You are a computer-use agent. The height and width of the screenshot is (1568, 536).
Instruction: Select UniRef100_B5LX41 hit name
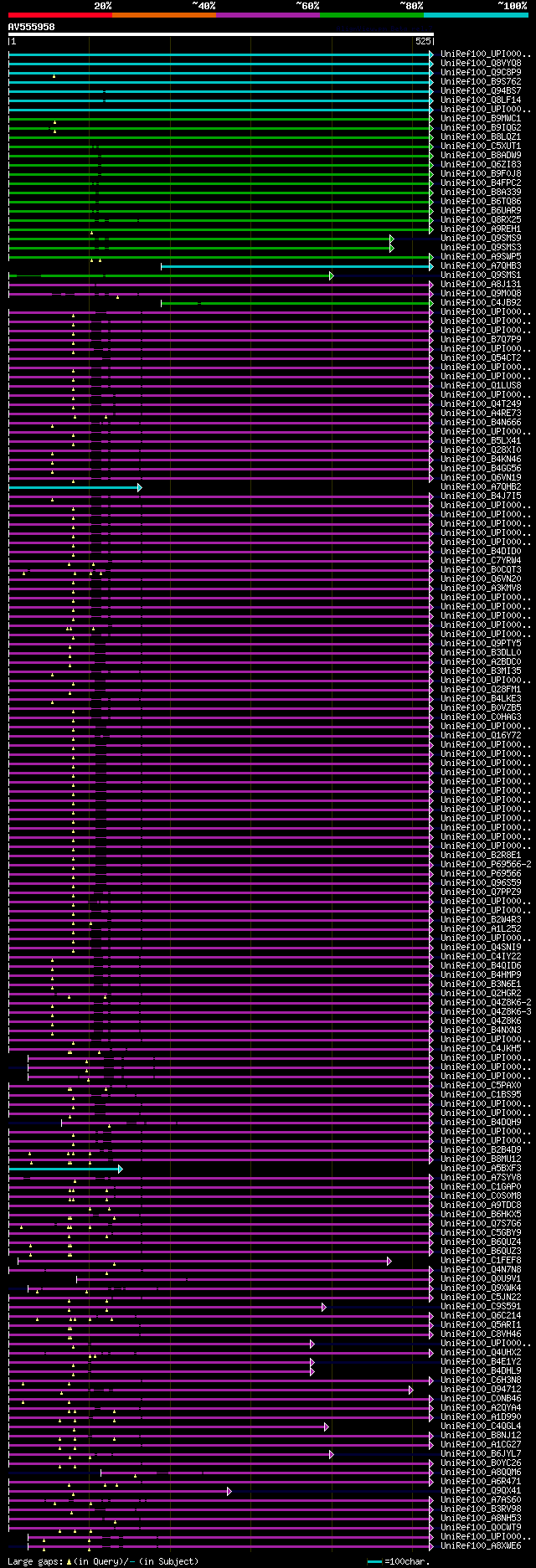[x=481, y=440]
